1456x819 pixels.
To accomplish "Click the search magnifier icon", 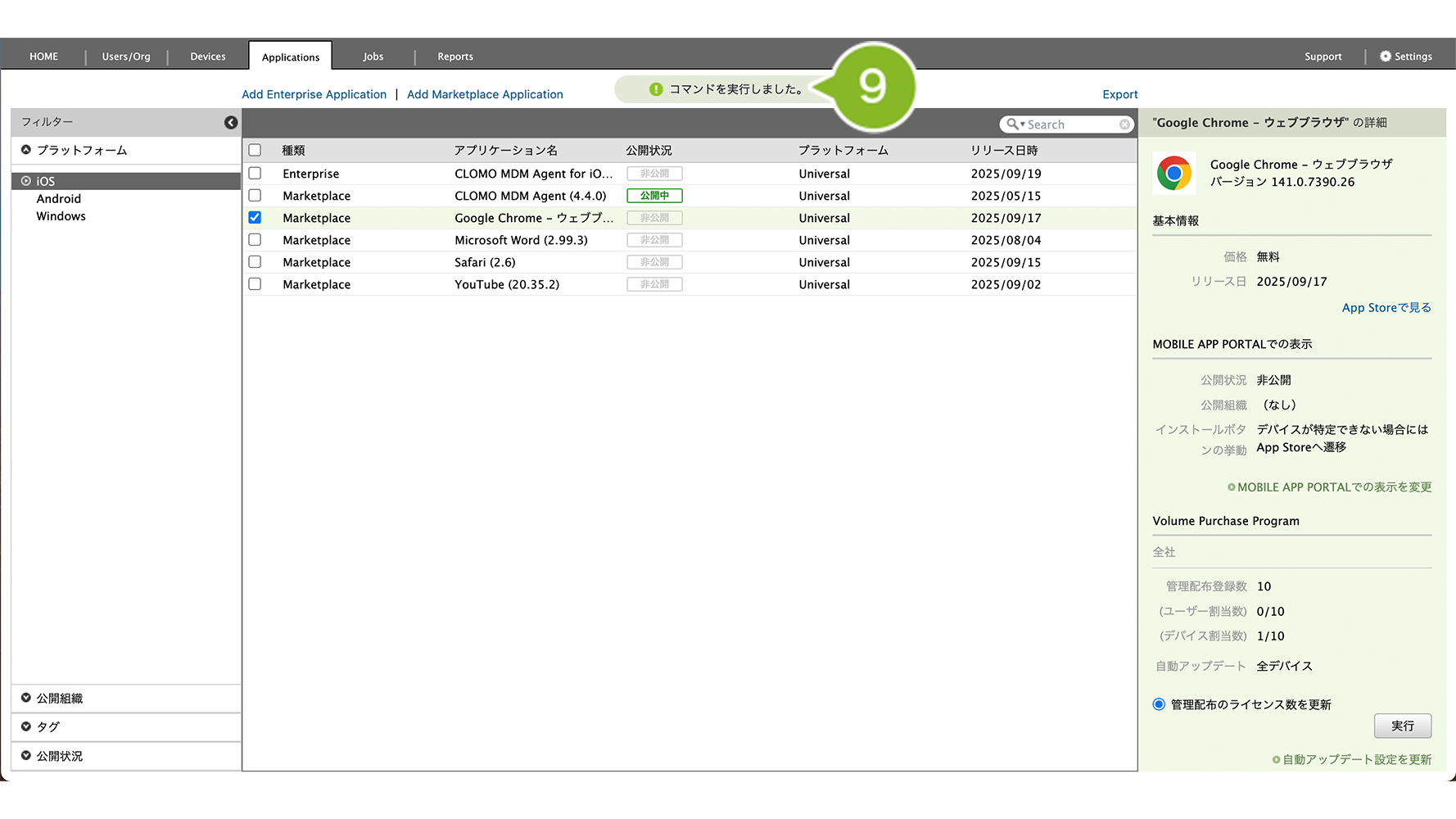I will [1013, 124].
